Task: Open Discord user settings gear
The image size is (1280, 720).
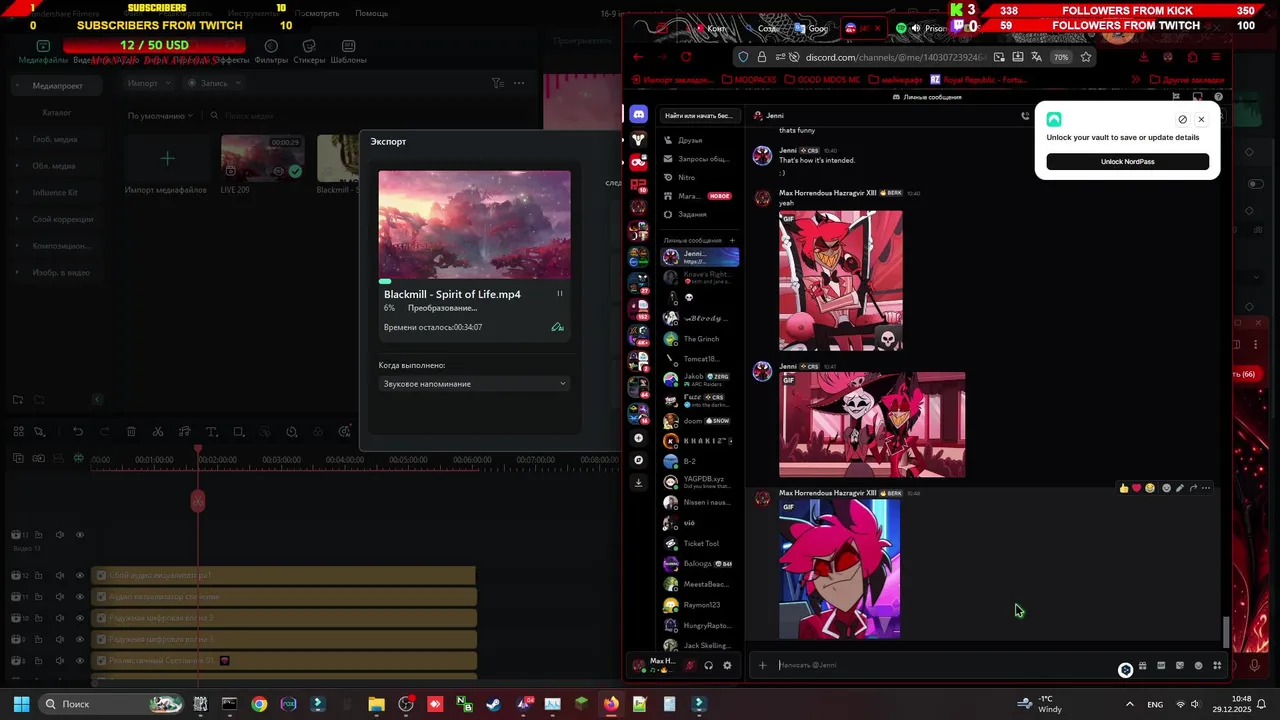Action: point(727,665)
